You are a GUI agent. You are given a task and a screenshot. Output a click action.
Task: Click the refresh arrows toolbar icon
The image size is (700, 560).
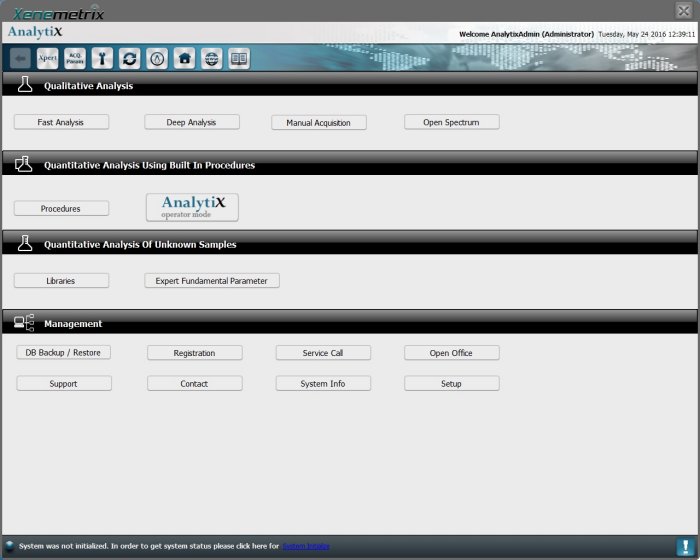pyautogui.click(x=129, y=59)
